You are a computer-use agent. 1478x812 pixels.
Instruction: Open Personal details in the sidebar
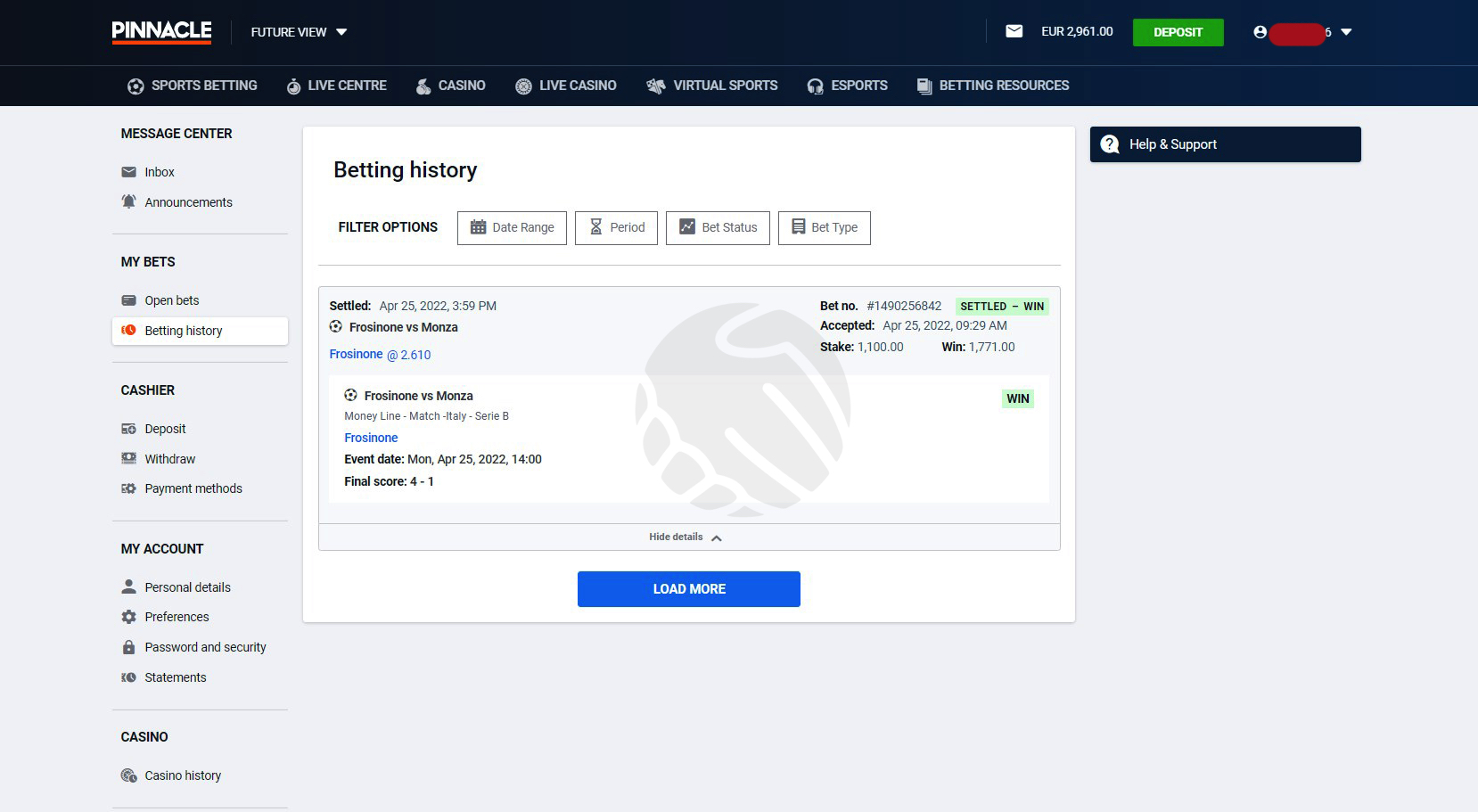pyautogui.click(x=187, y=587)
